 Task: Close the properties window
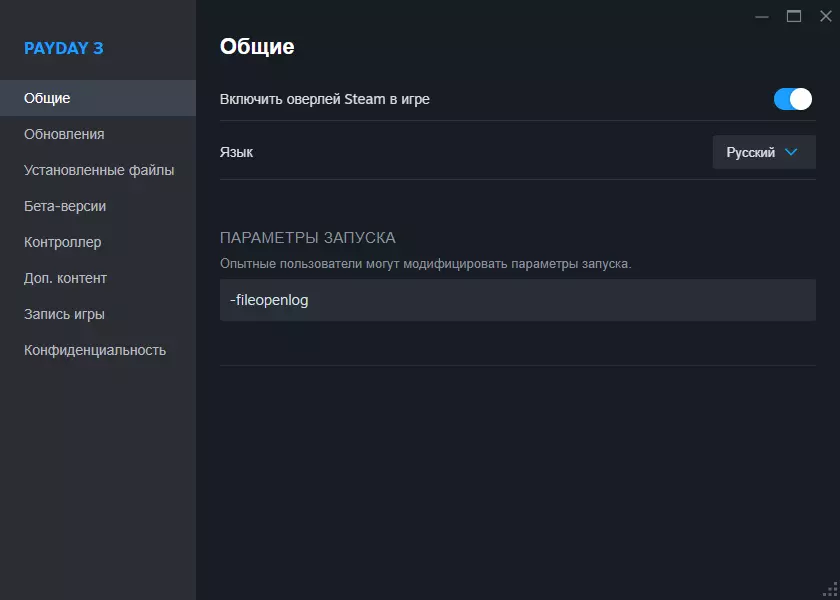pyautogui.click(x=825, y=16)
